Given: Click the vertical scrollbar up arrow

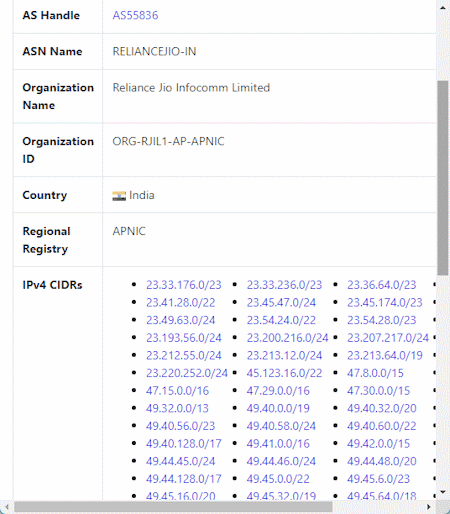Looking at the screenshot, I should [x=443, y=8].
